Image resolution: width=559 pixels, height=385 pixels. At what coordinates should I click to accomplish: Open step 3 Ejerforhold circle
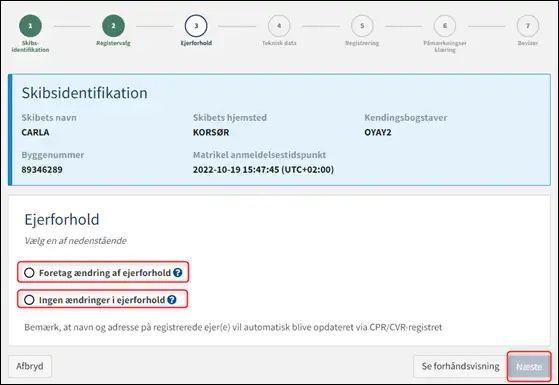pos(196,26)
